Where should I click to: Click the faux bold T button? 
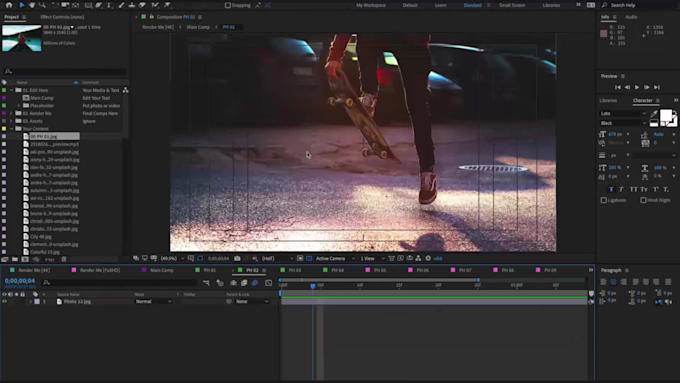pyautogui.click(x=611, y=190)
